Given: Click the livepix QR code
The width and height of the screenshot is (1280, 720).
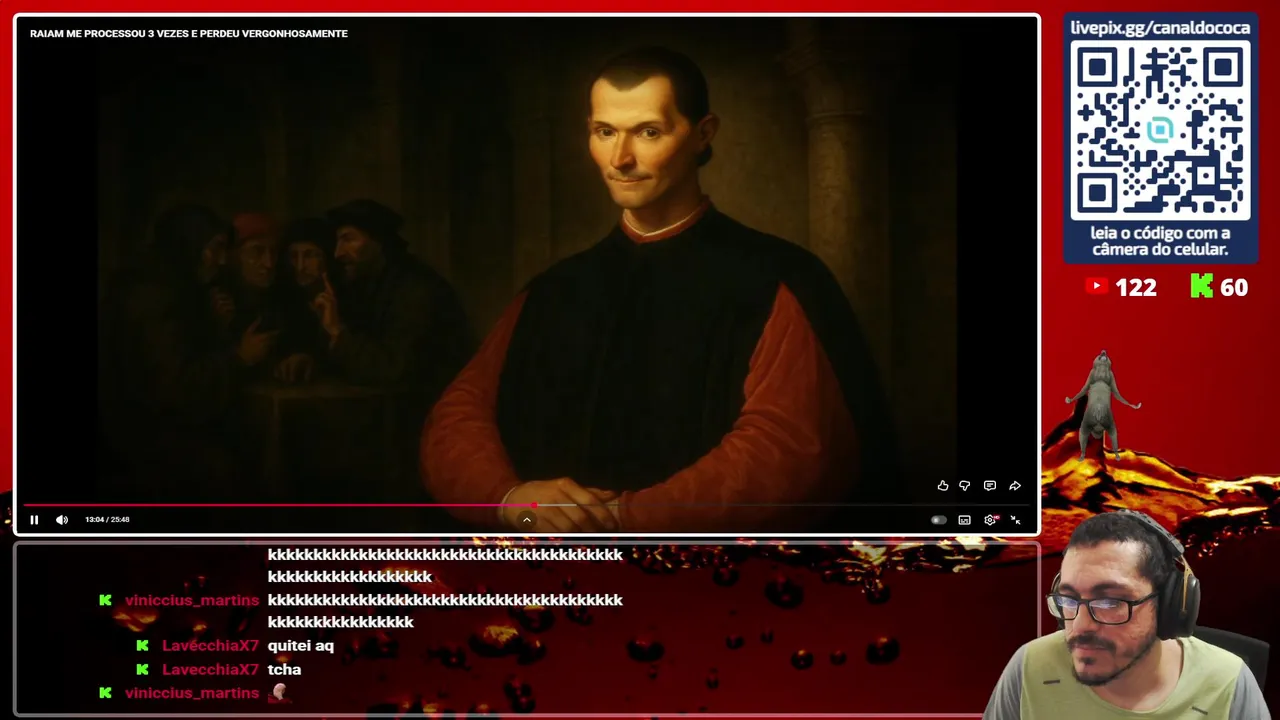Looking at the screenshot, I should click(1160, 131).
